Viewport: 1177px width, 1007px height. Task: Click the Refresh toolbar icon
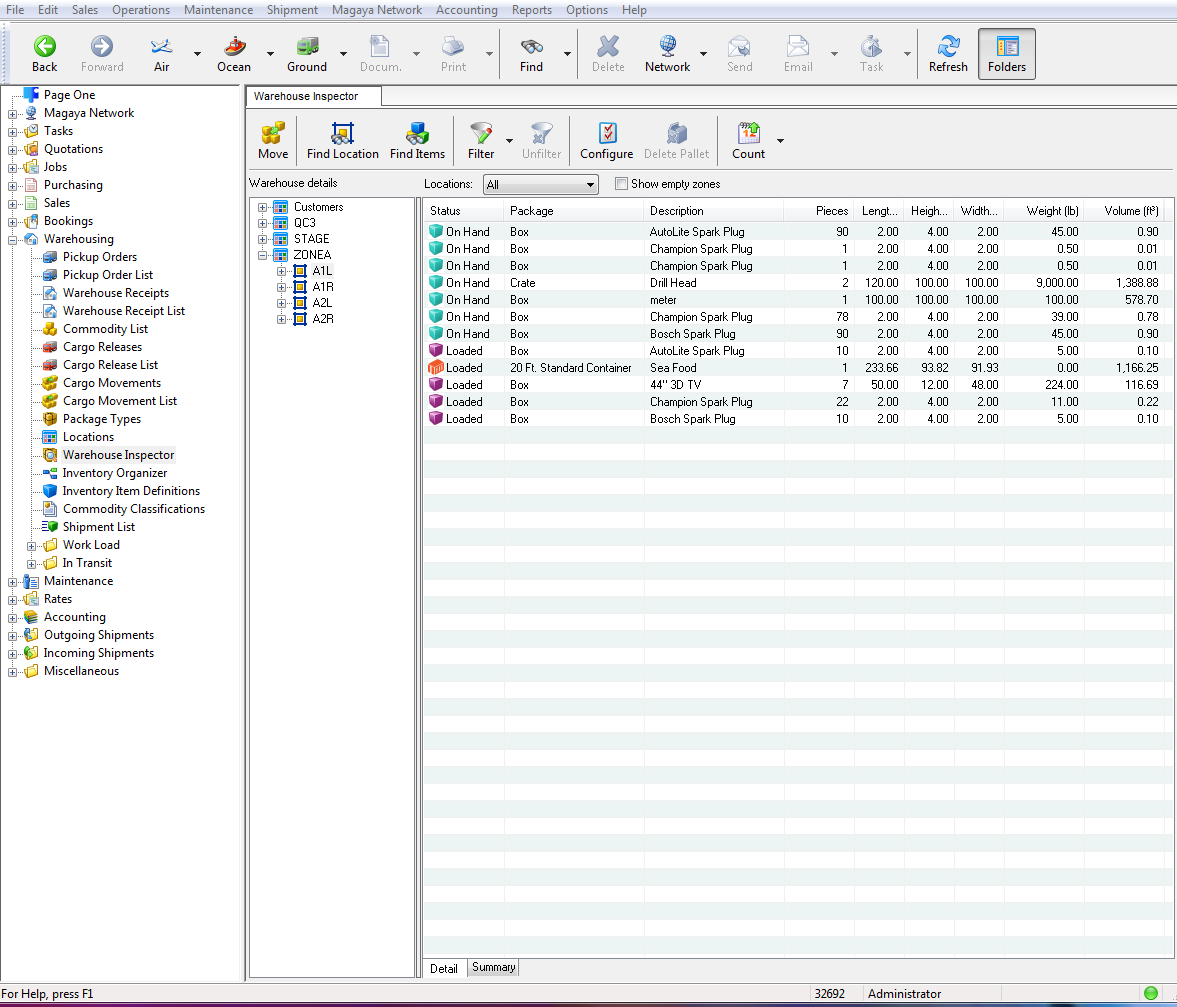[948, 54]
